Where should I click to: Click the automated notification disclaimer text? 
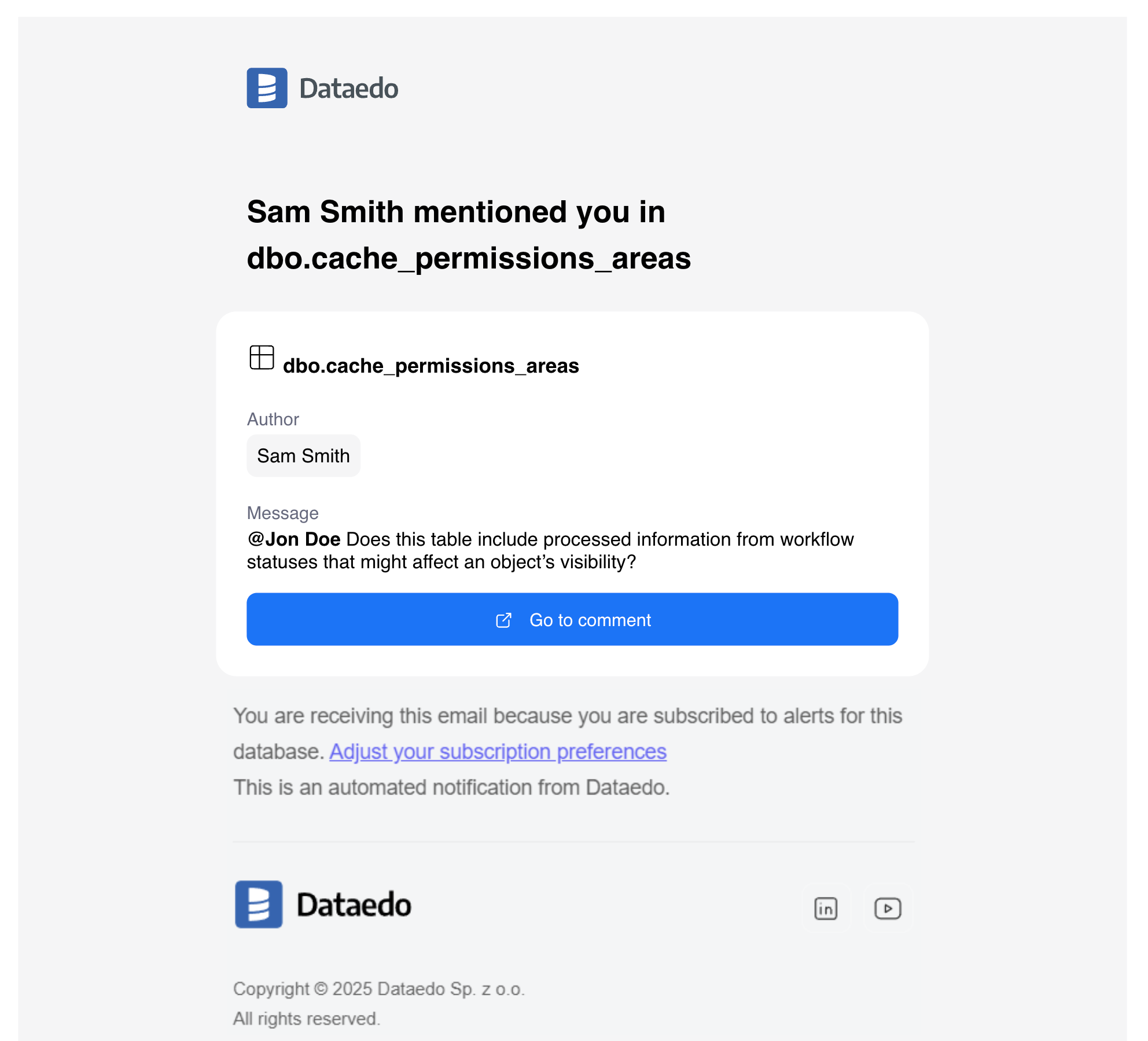[x=451, y=788]
